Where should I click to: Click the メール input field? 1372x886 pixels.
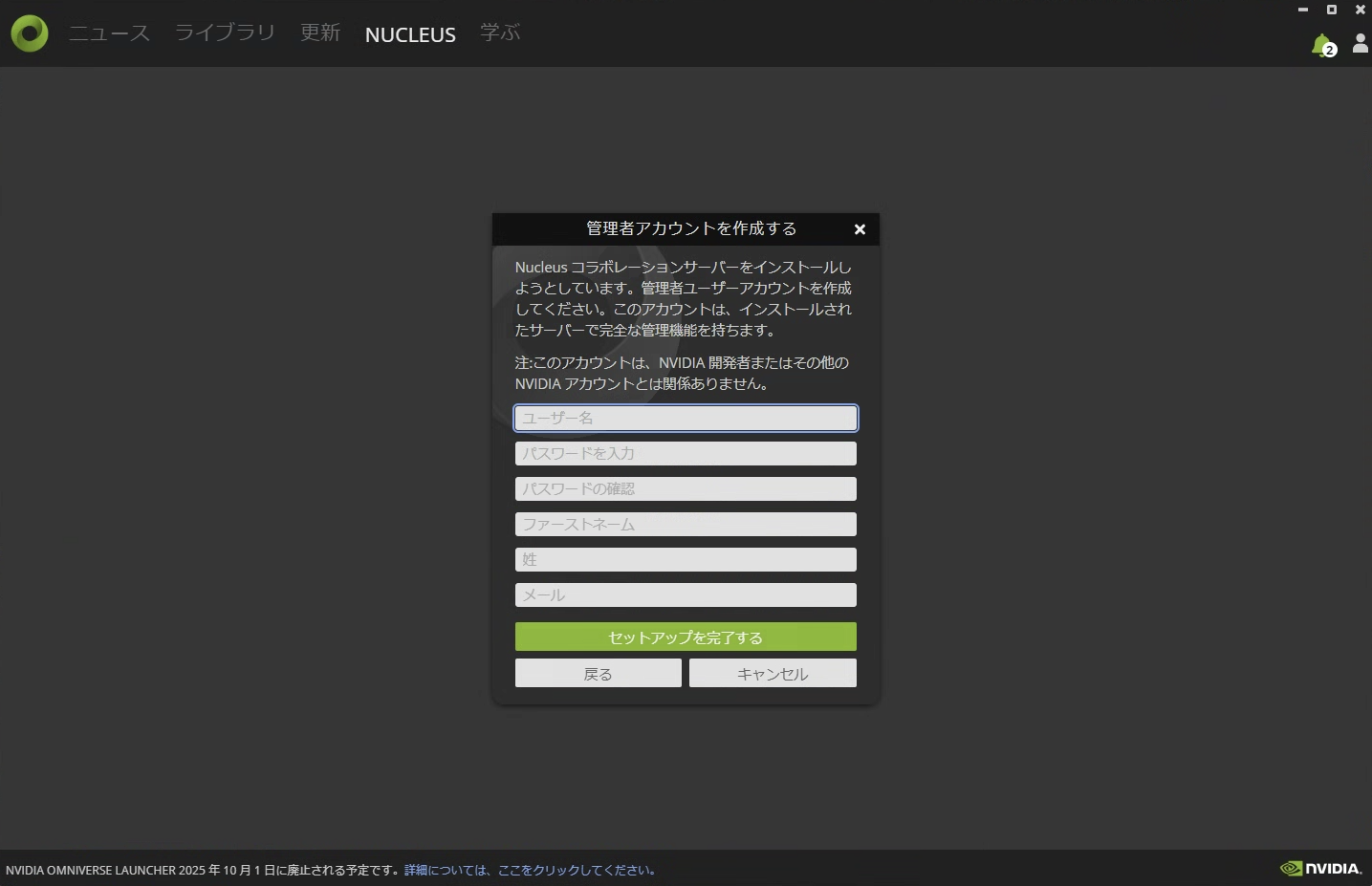686,594
